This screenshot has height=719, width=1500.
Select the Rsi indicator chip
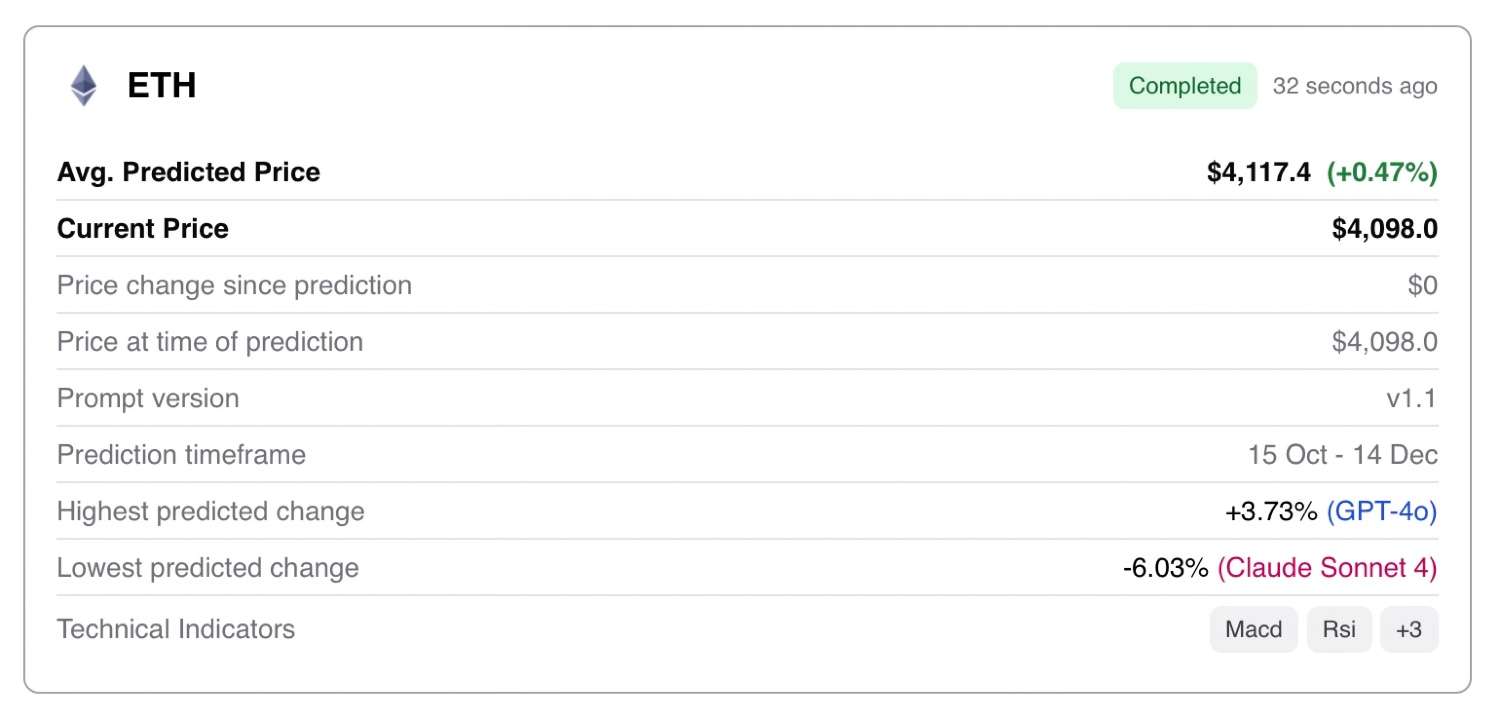click(1339, 629)
